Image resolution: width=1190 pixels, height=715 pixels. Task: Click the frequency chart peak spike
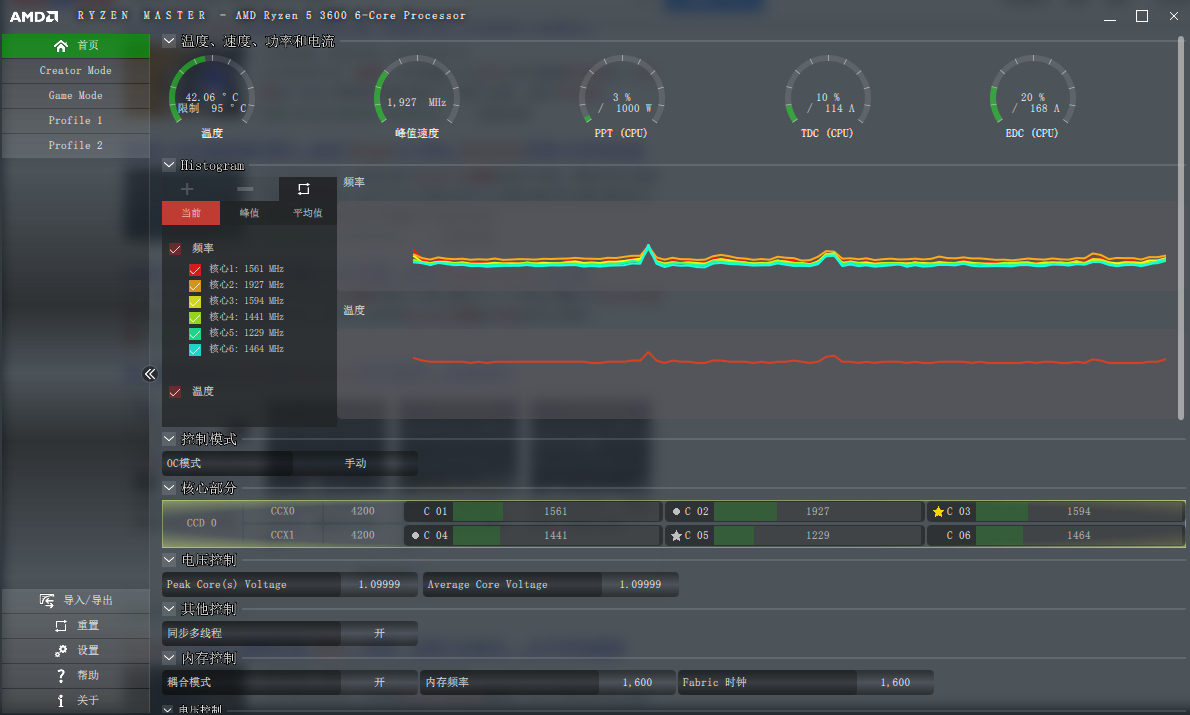point(648,248)
